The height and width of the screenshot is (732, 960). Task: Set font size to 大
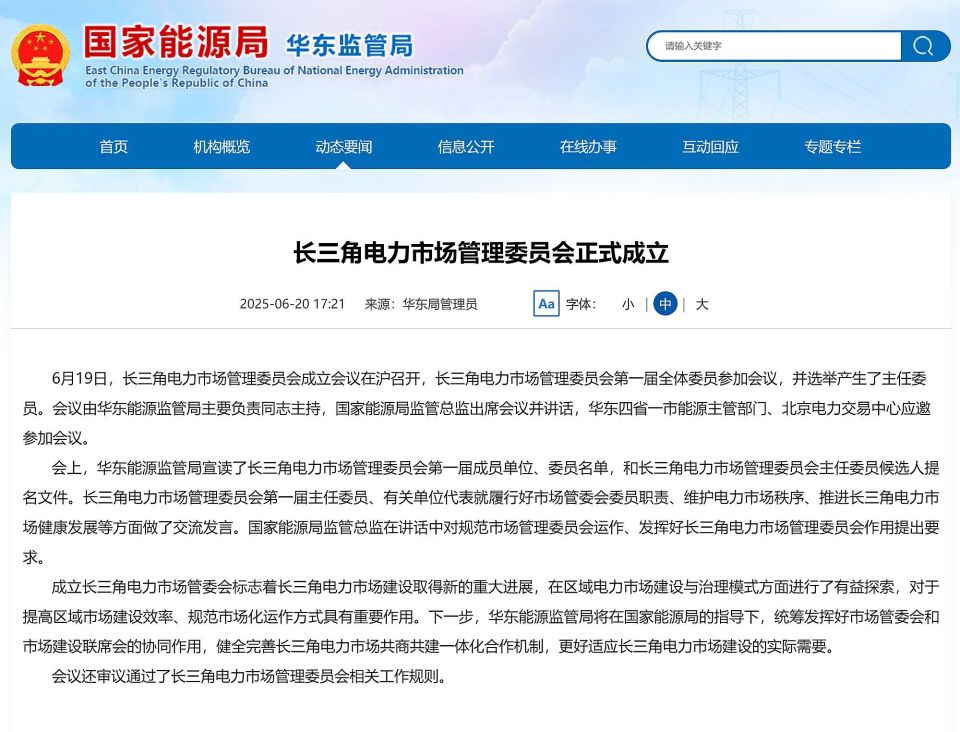point(702,304)
